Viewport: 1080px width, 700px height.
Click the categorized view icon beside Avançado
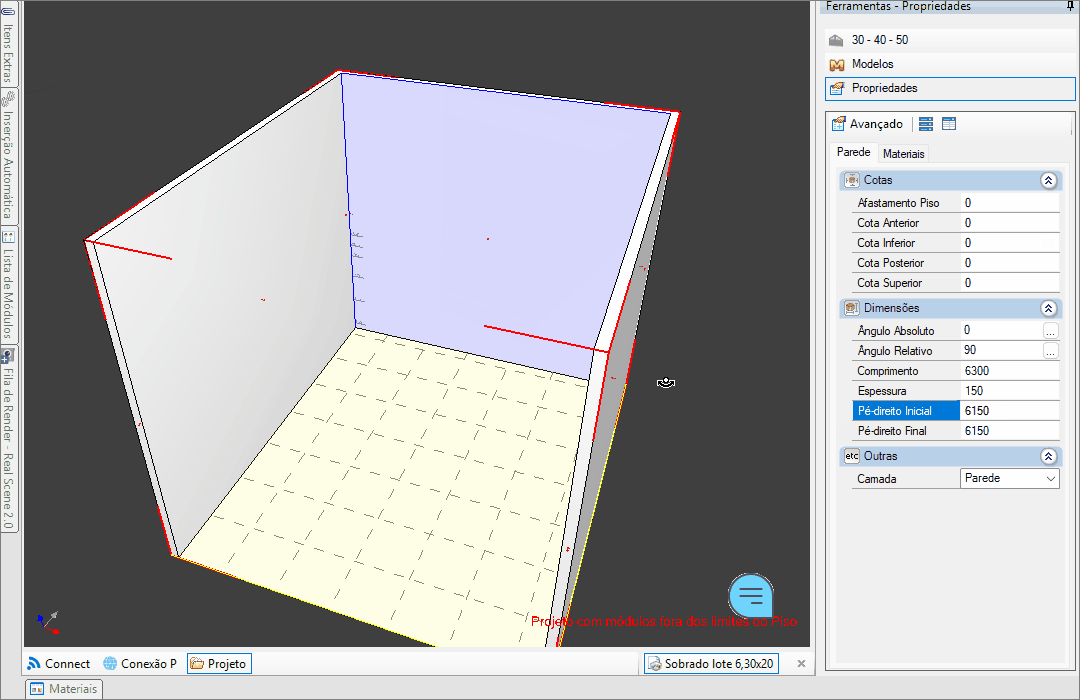pos(926,124)
